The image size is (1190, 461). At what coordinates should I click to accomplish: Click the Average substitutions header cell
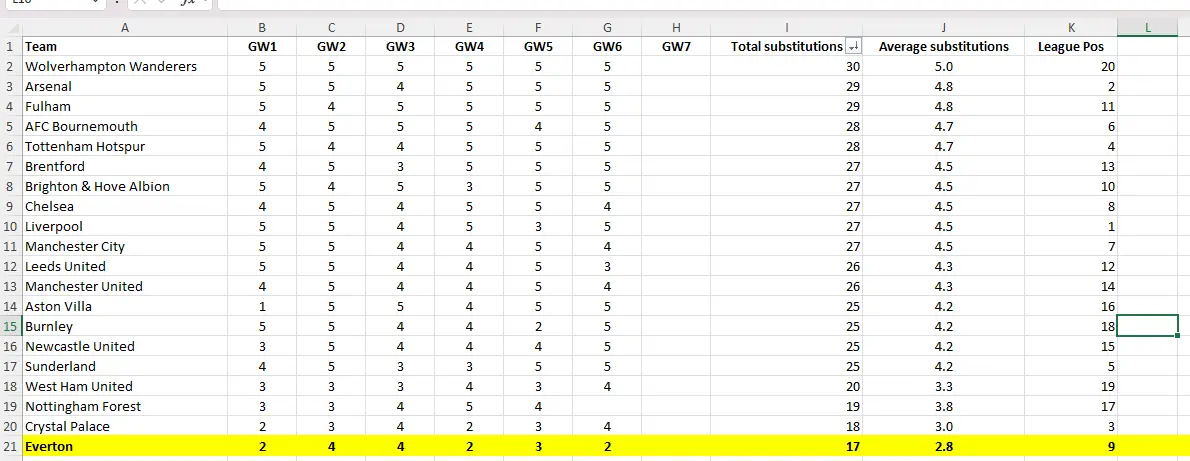click(944, 46)
